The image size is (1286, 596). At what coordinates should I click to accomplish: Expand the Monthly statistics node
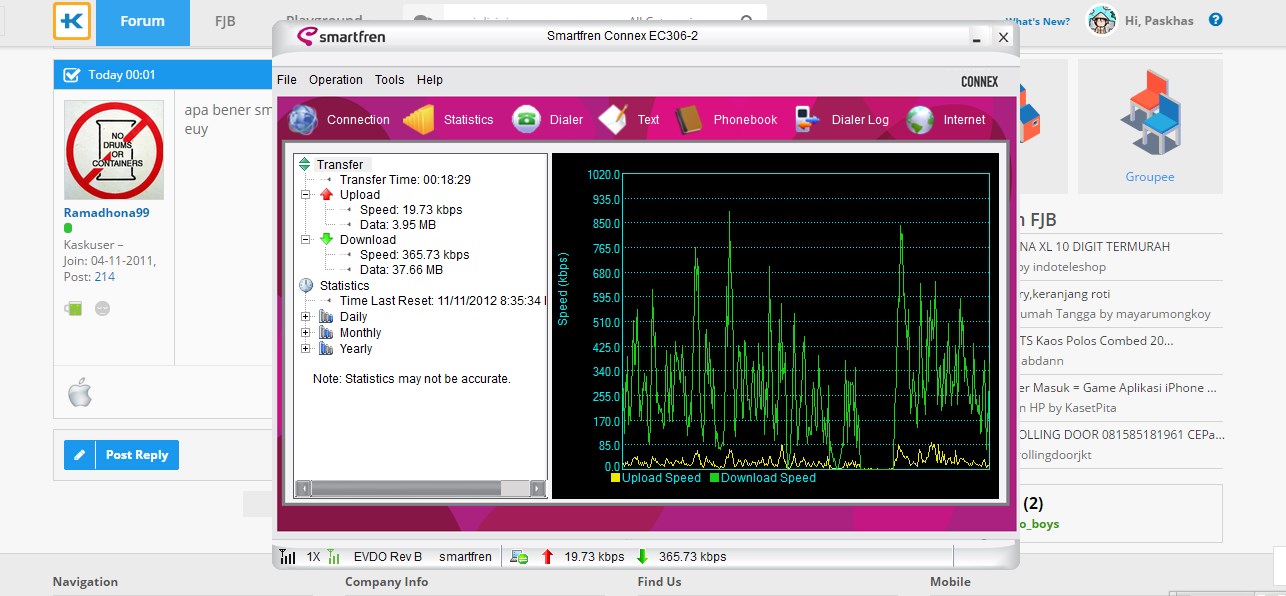coord(306,333)
